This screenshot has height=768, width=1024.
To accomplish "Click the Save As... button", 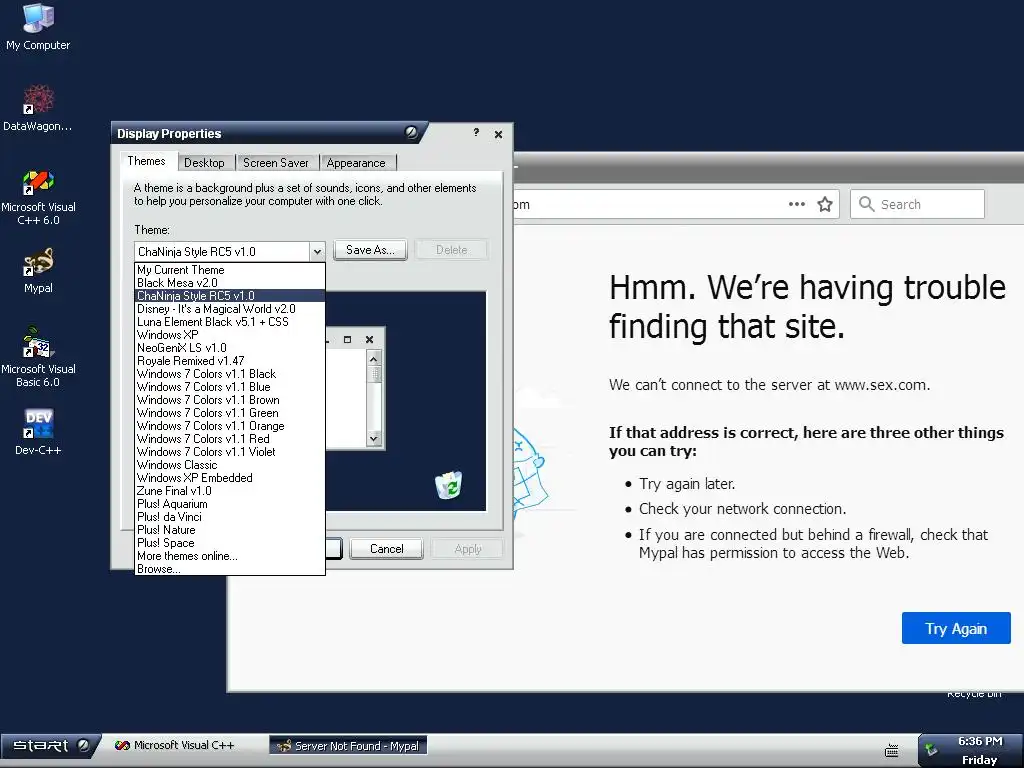I will (x=370, y=250).
